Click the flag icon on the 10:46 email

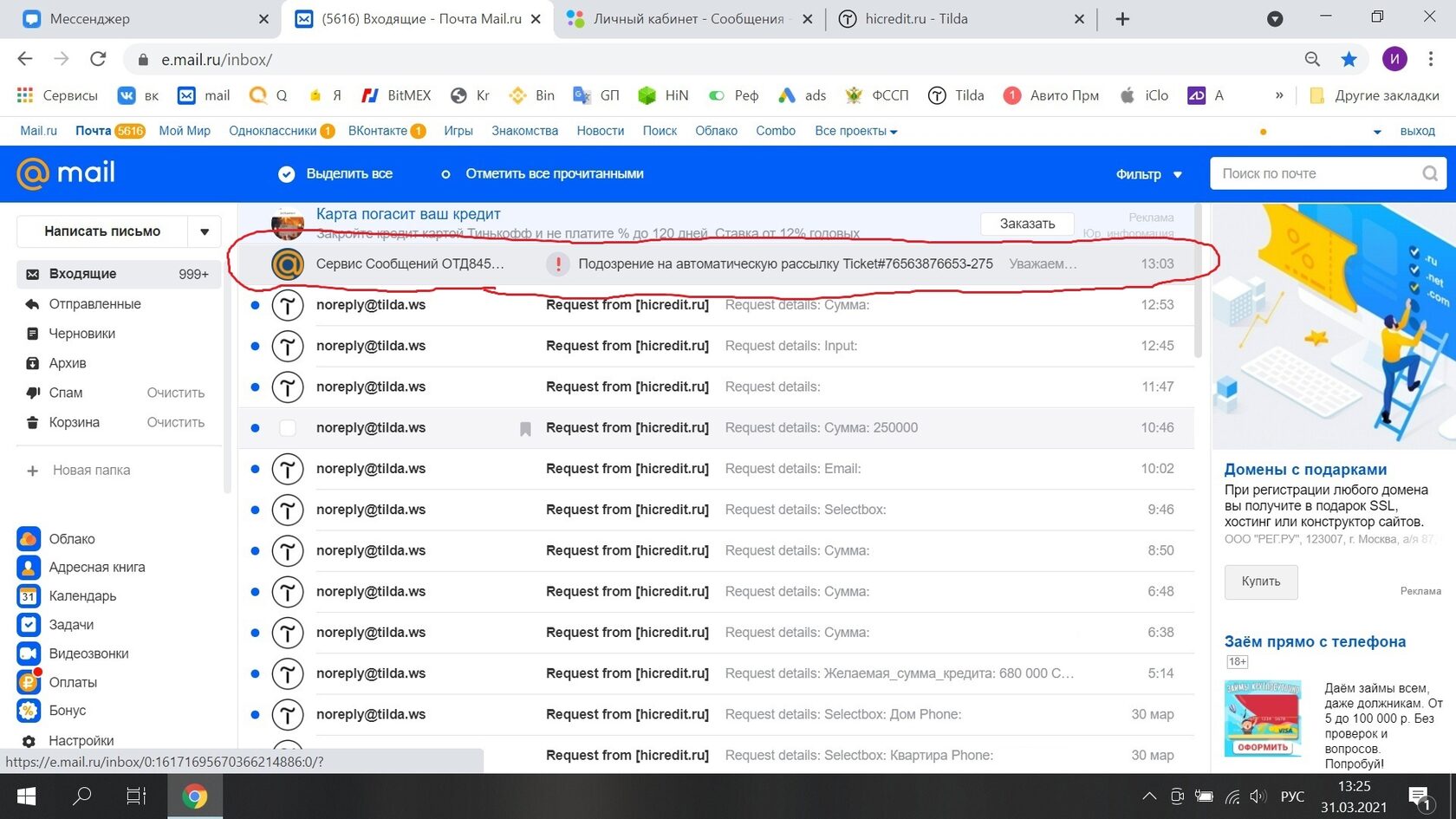[525, 428]
